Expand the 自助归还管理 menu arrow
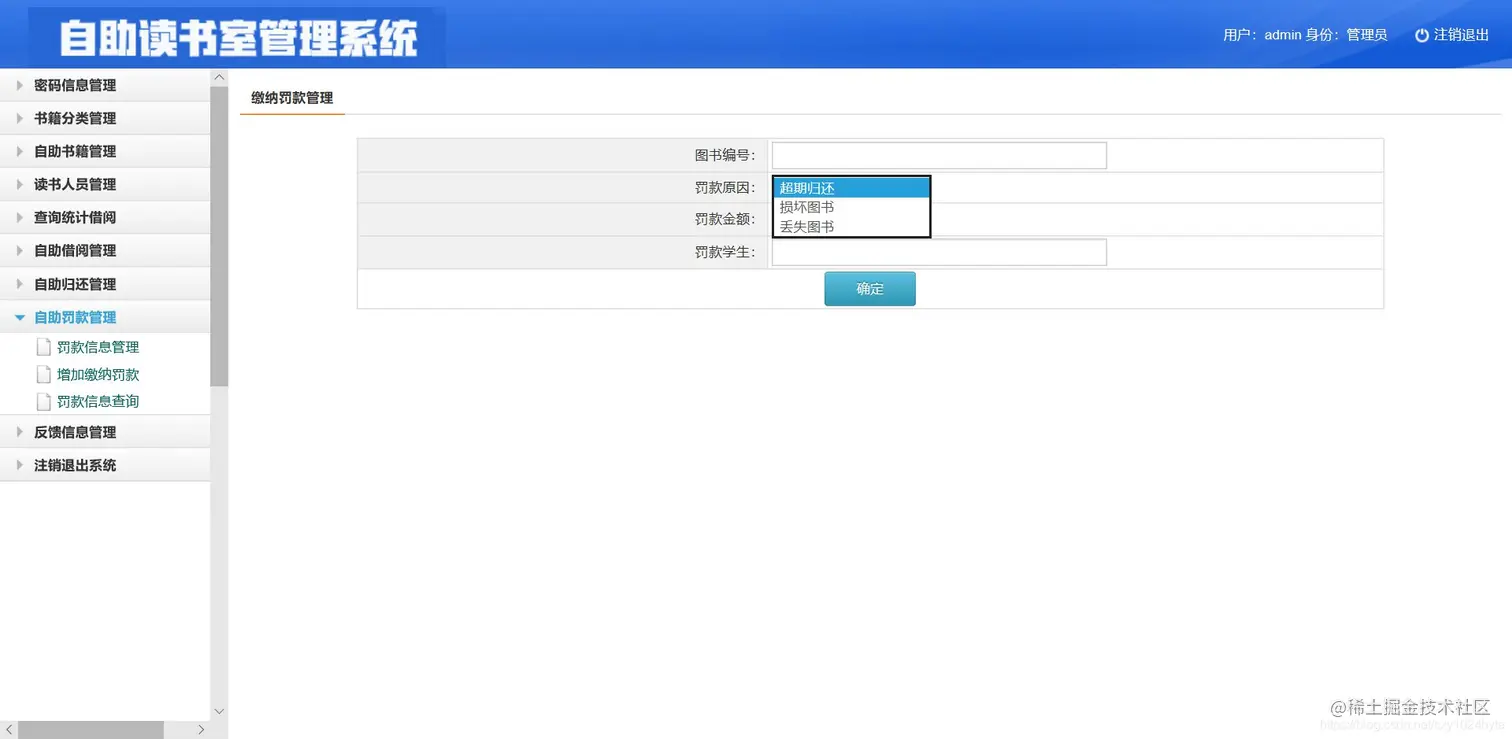Image resolution: width=1512 pixels, height=739 pixels. (19, 284)
